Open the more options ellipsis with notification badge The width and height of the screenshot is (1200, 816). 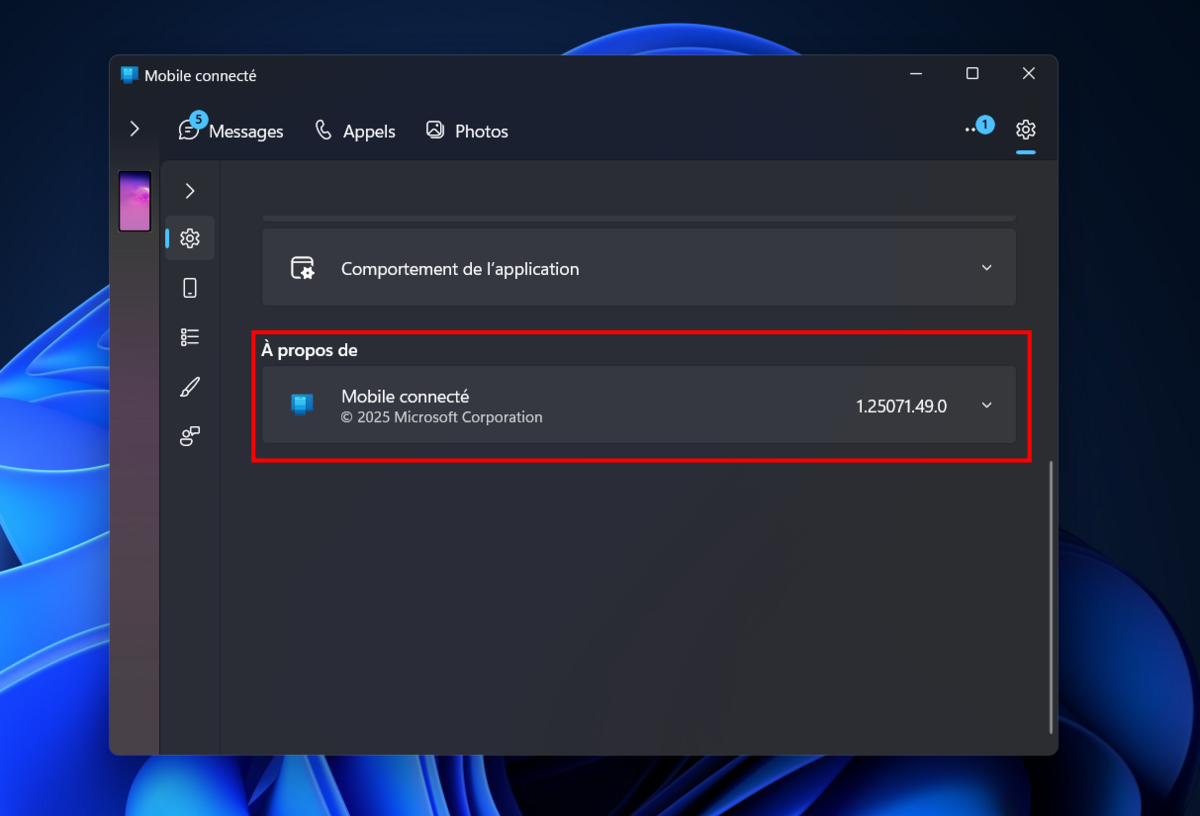978,128
